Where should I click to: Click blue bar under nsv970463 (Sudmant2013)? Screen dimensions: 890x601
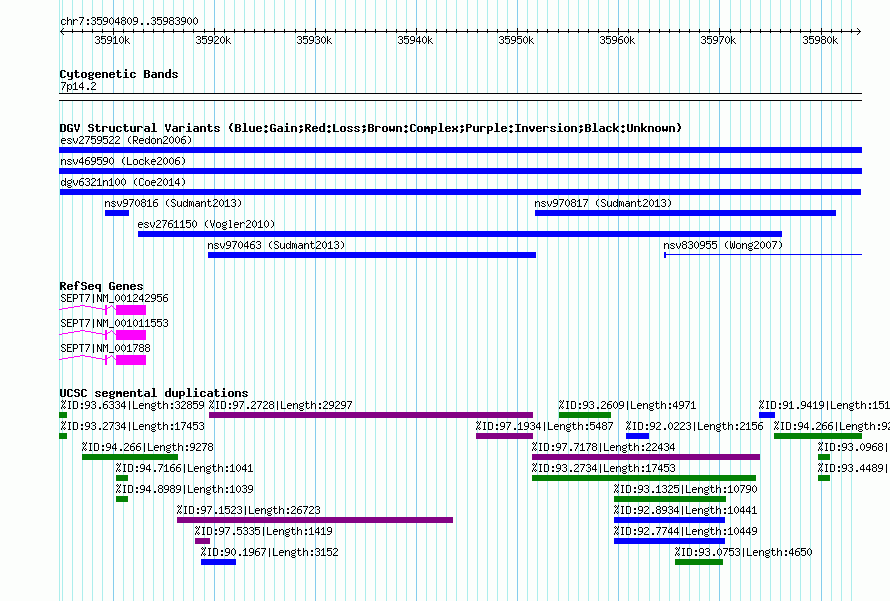(x=372, y=255)
